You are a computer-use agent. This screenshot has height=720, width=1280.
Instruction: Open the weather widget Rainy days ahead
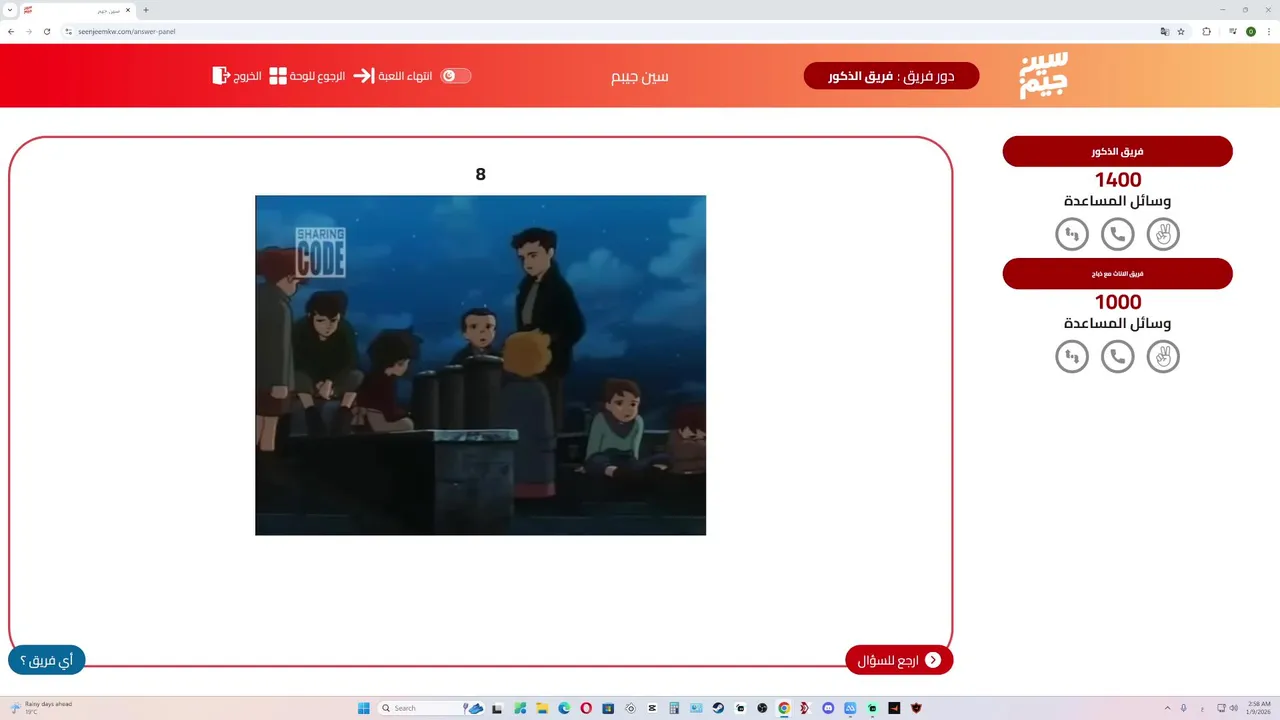(x=42, y=708)
